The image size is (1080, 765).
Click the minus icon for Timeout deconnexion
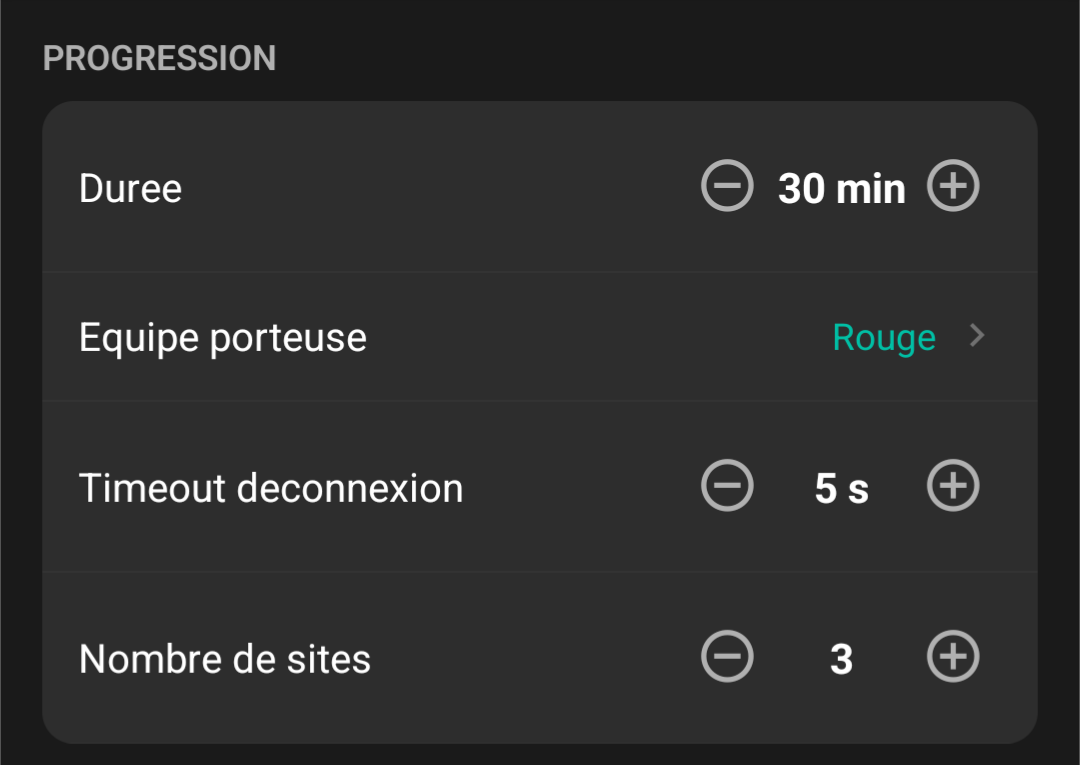[x=727, y=487]
